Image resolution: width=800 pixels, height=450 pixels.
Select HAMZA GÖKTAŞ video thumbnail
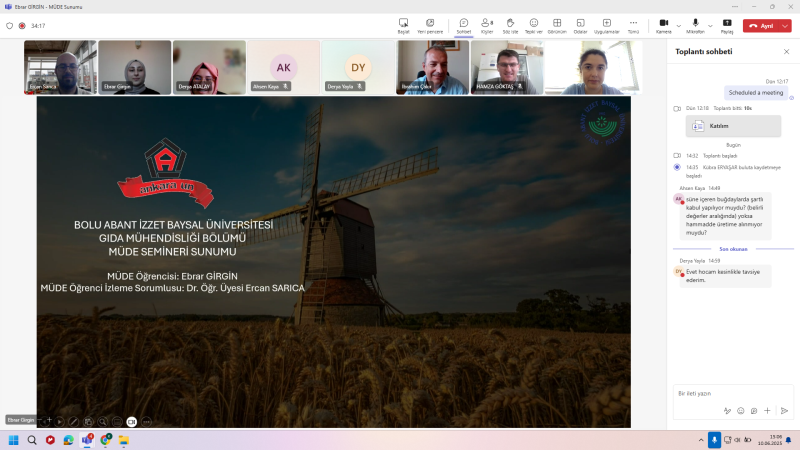(507, 67)
